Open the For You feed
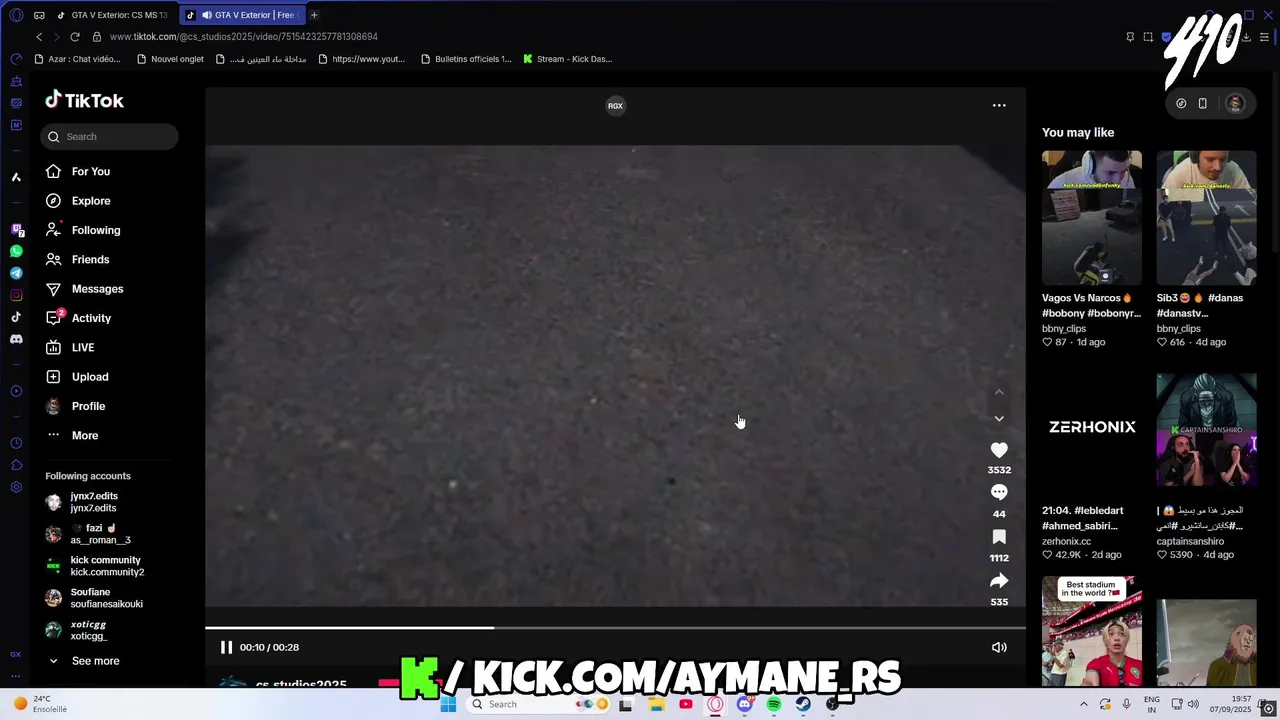Image resolution: width=1280 pixels, height=720 pixels. tap(78, 172)
